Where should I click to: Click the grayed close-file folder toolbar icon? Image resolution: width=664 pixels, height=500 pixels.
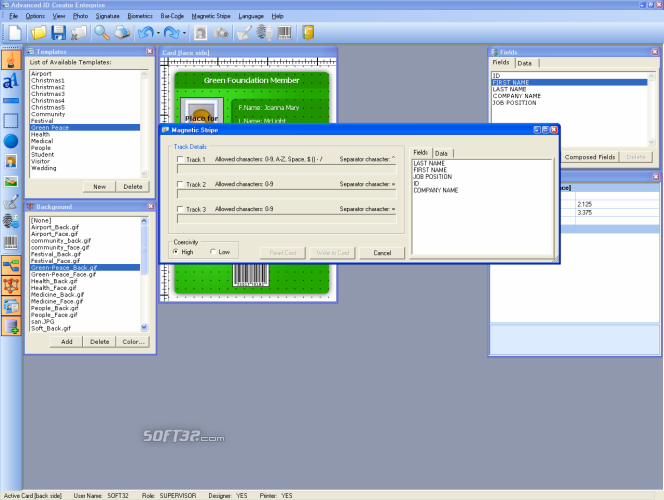[79, 33]
